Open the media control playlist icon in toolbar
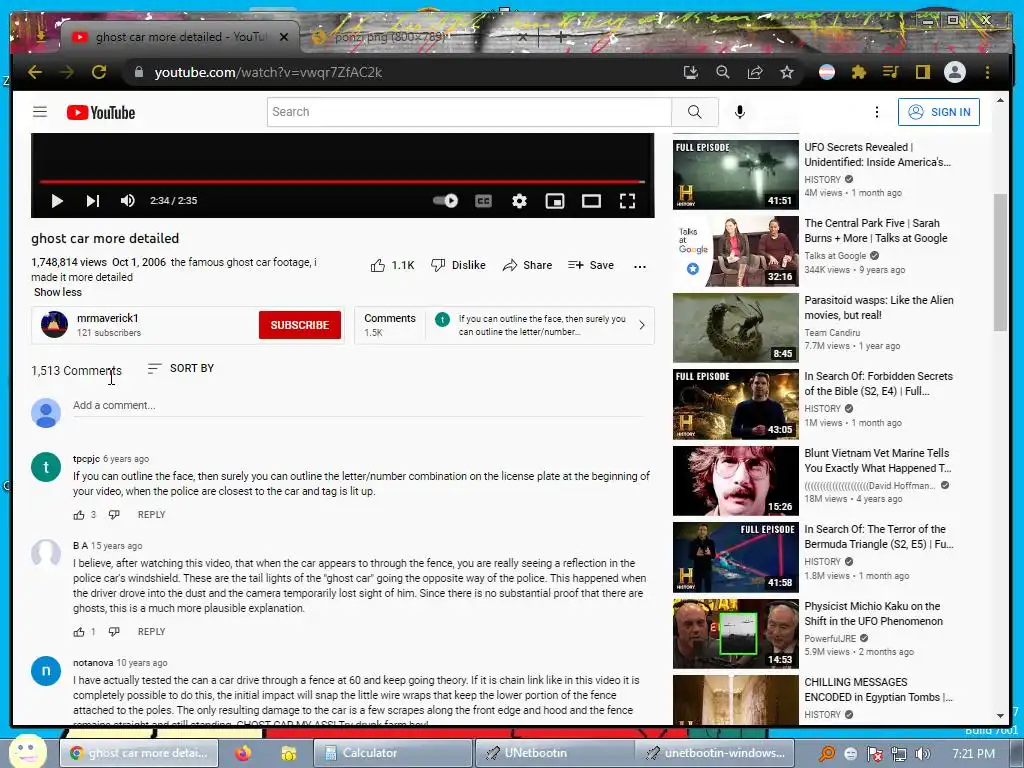The image size is (1024, 768). [x=891, y=72]
